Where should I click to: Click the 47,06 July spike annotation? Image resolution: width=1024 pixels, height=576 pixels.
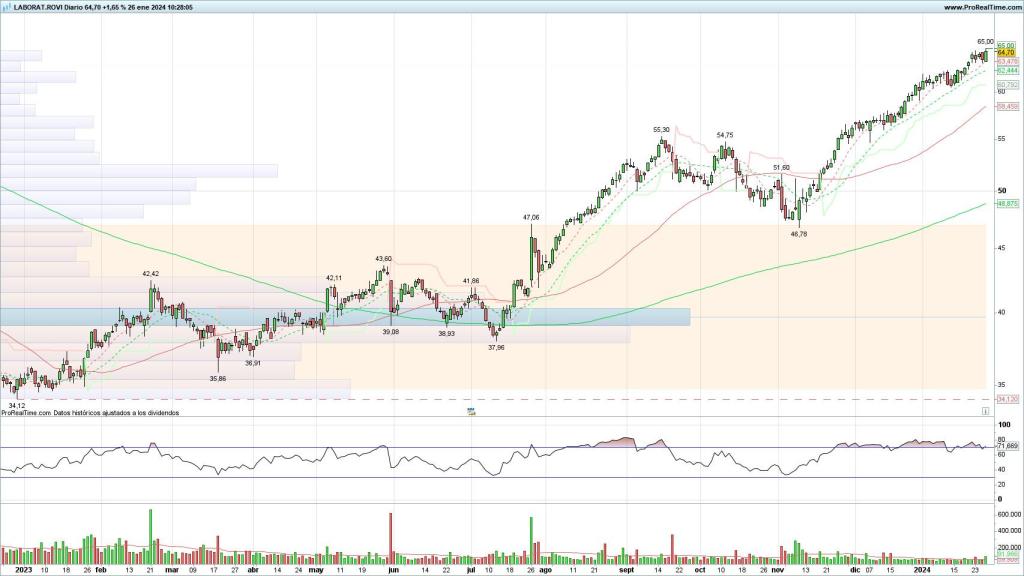[531, 217]
